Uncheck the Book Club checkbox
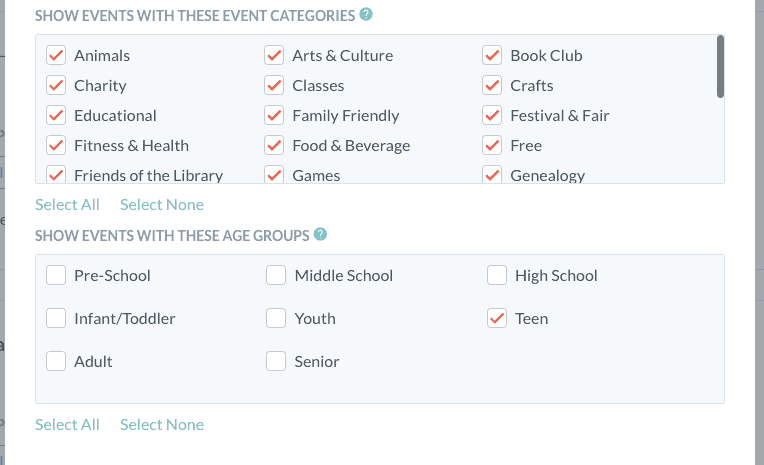764x465 pixels. (x=493, y=56)
